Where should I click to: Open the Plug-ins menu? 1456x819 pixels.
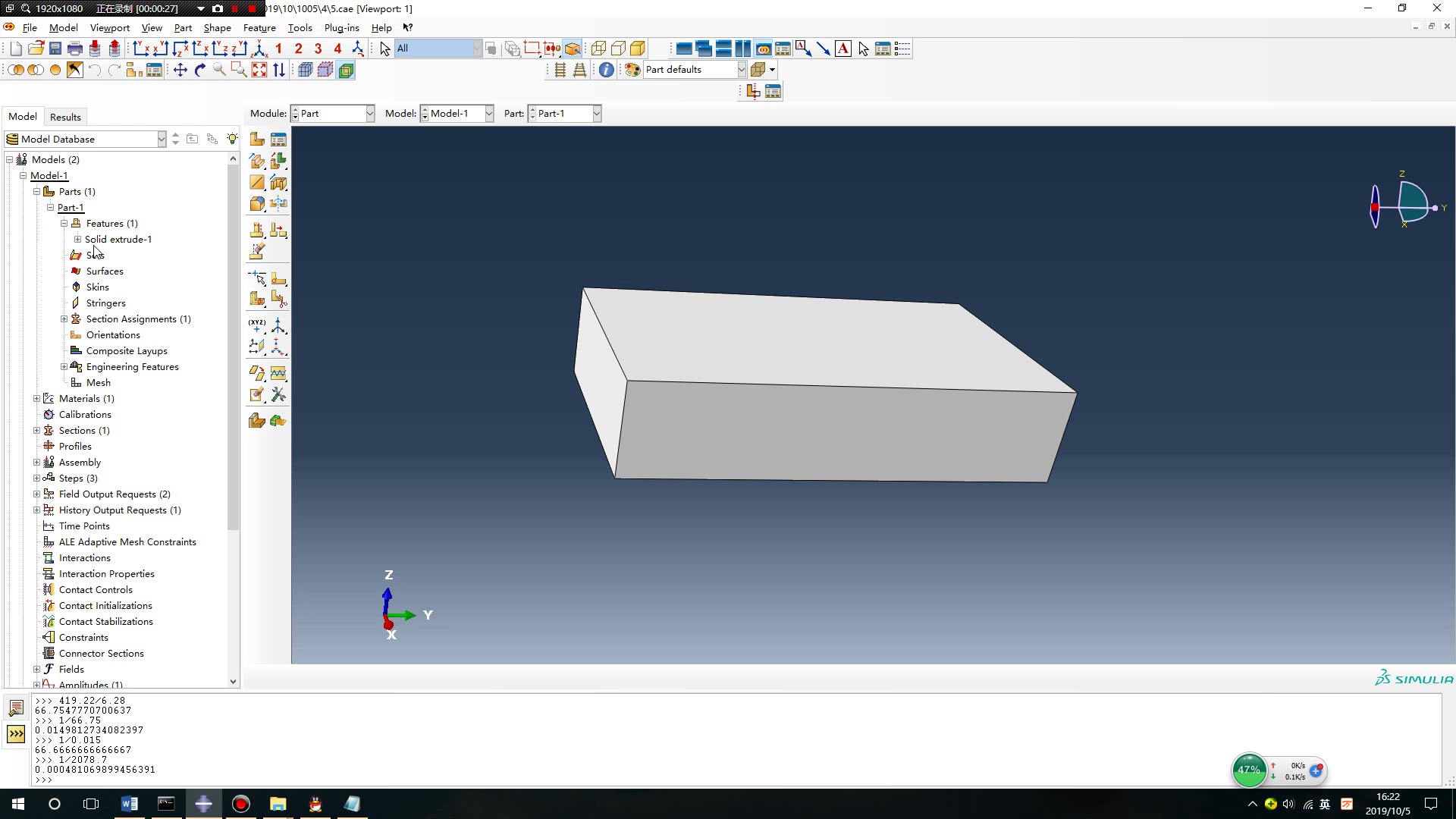click(341, 27)
